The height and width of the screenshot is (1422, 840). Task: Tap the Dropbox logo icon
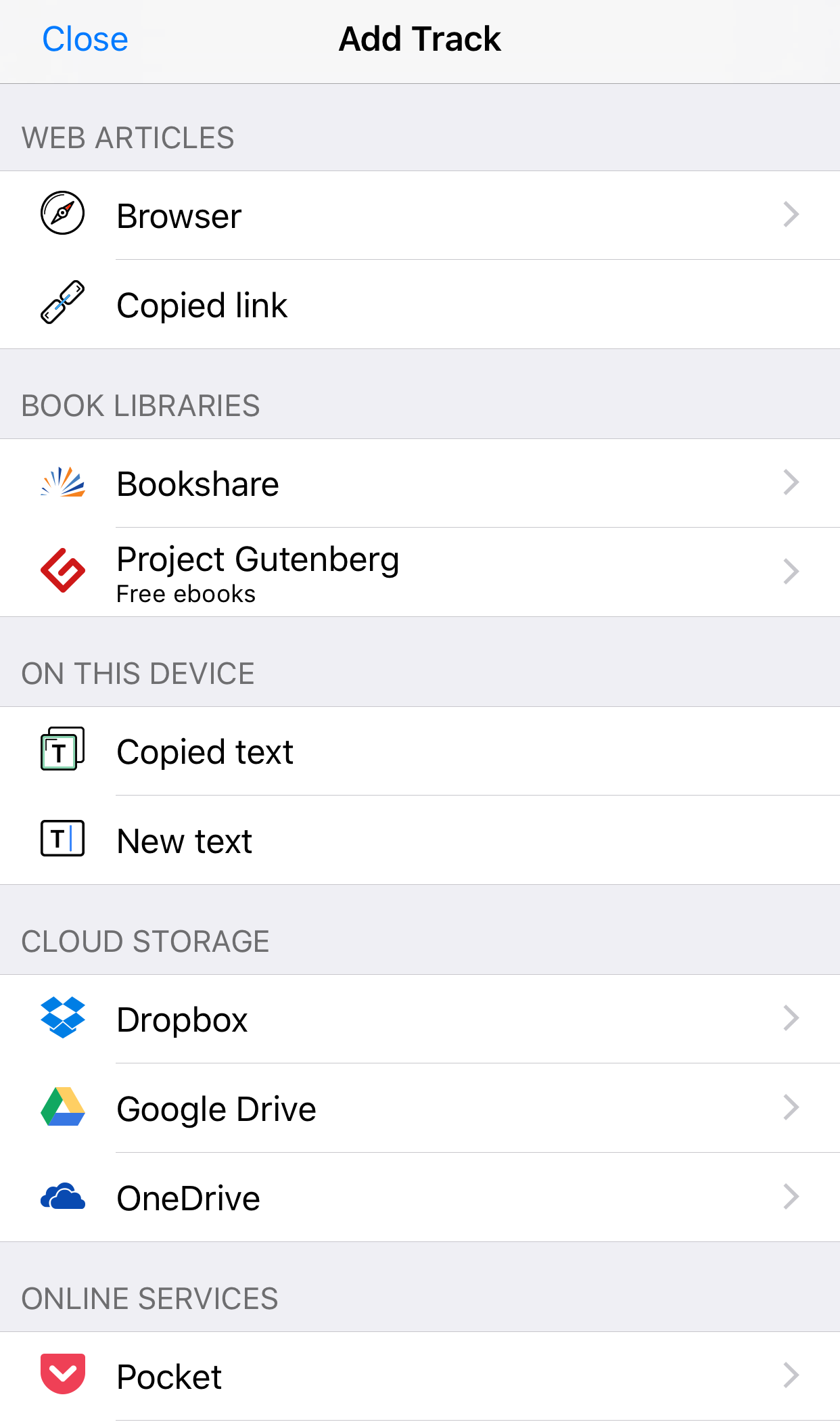pyautogui.click(x=63, y=1017)
